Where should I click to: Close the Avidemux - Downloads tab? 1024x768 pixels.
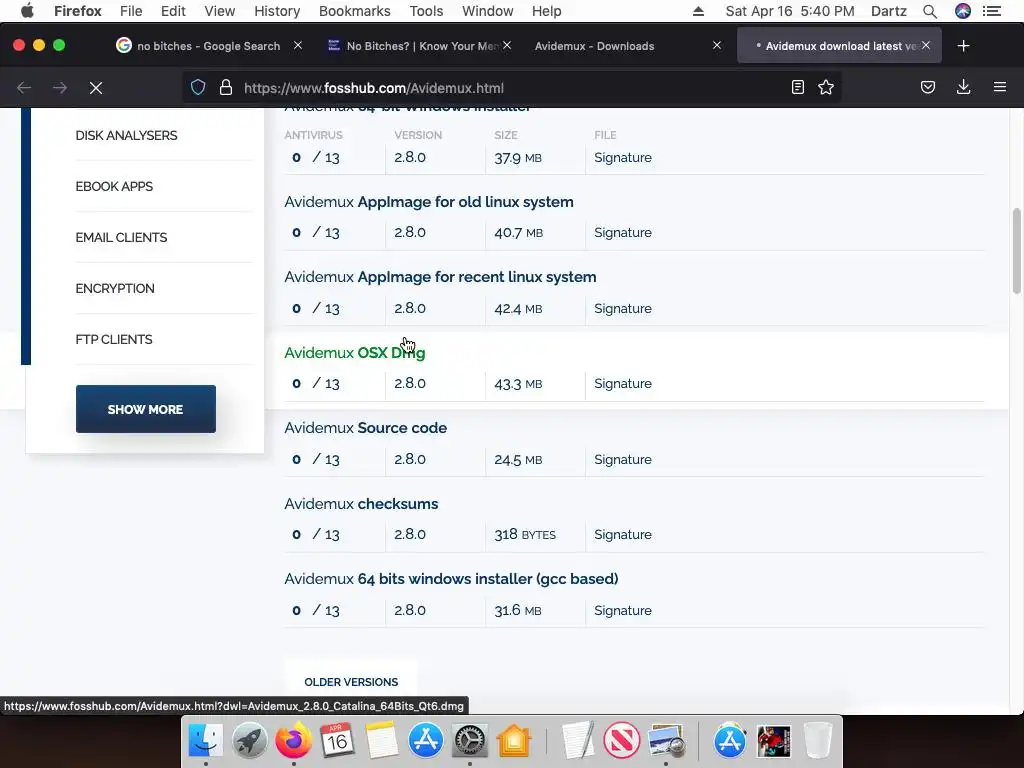point(716,45)
